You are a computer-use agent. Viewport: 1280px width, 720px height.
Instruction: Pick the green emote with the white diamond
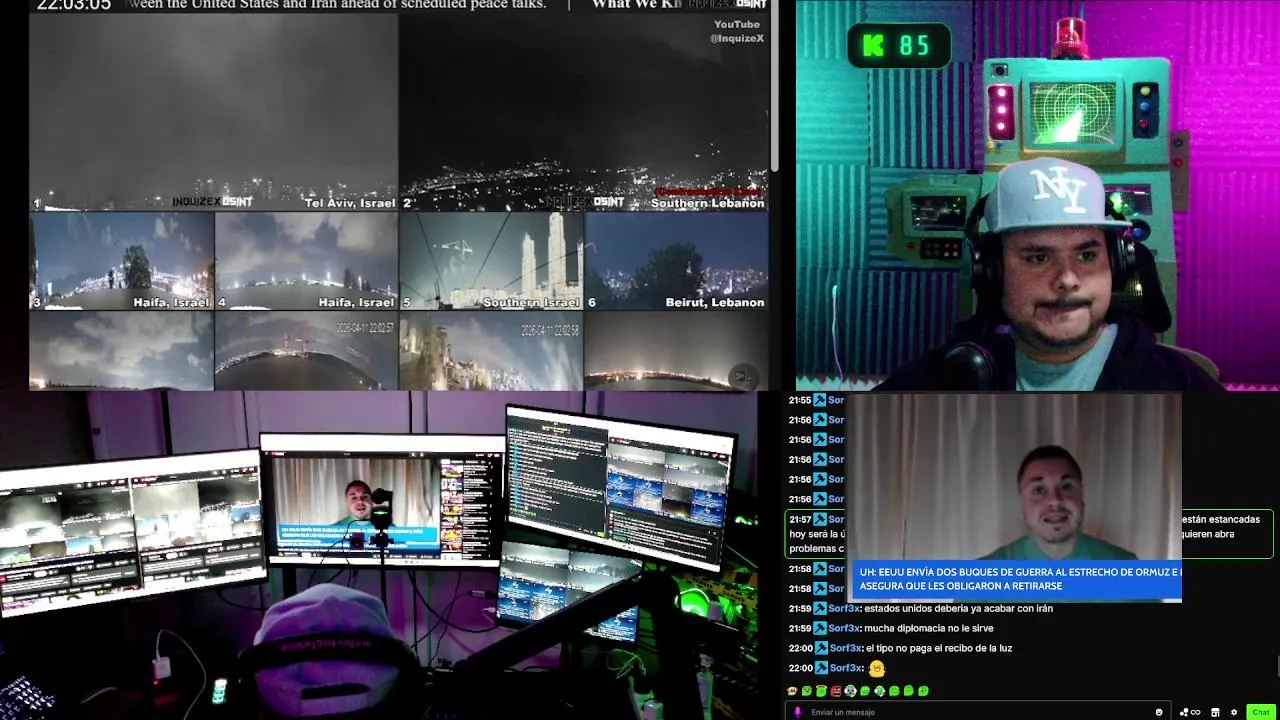pyautogui.click(x=880, y=691)
